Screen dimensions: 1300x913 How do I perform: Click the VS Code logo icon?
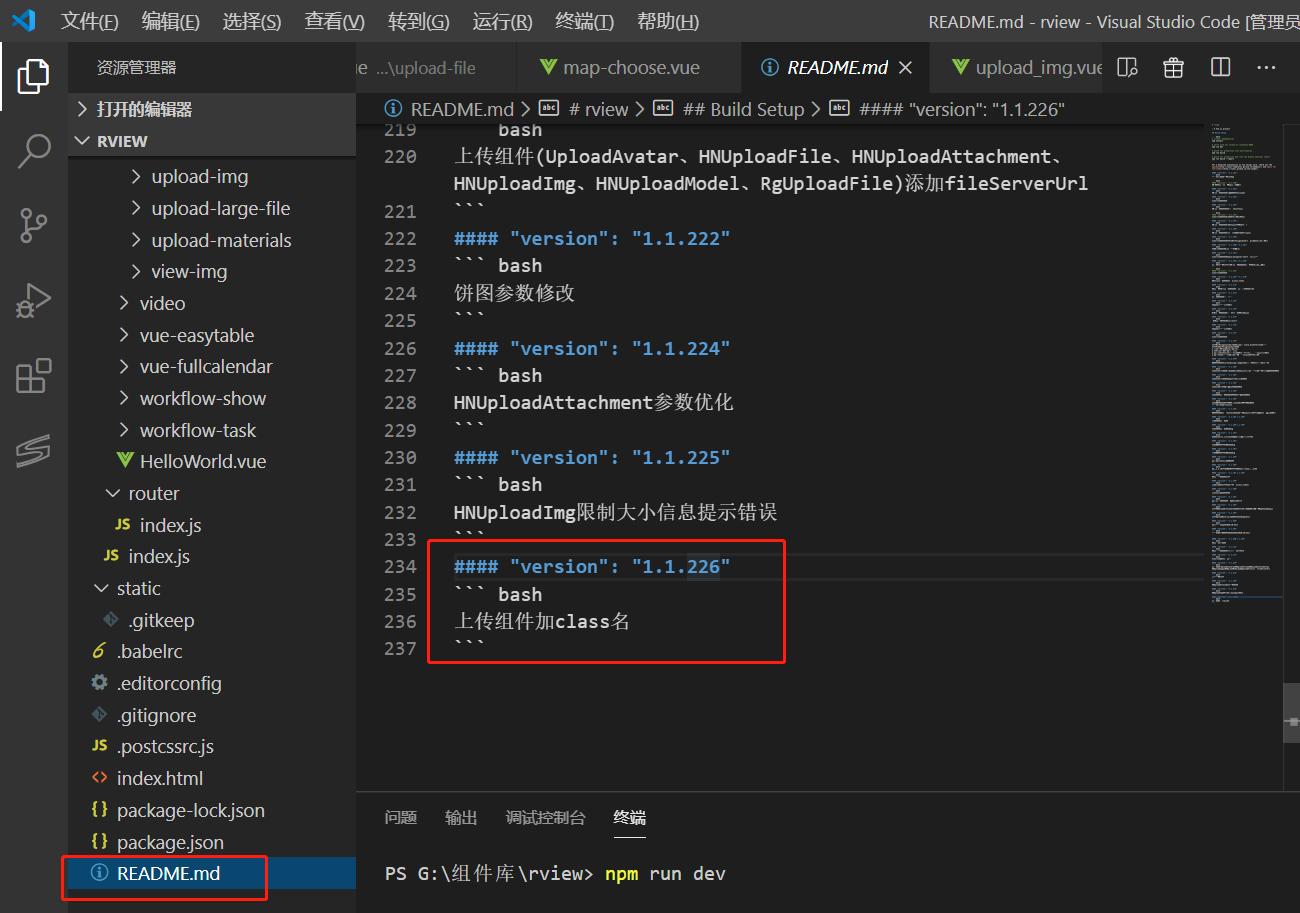tap(24, 20)
